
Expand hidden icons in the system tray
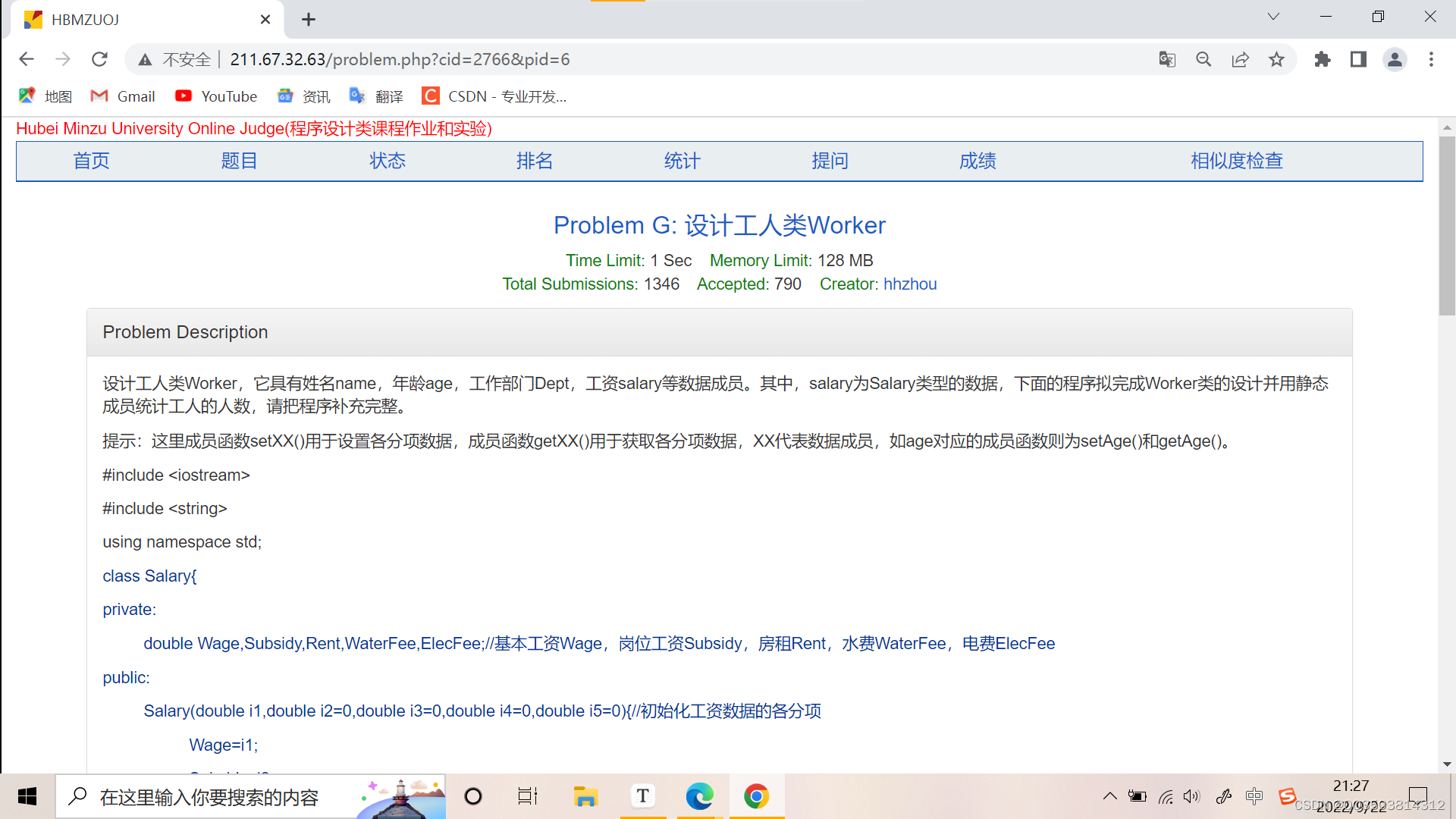[x=1109, y=796]
